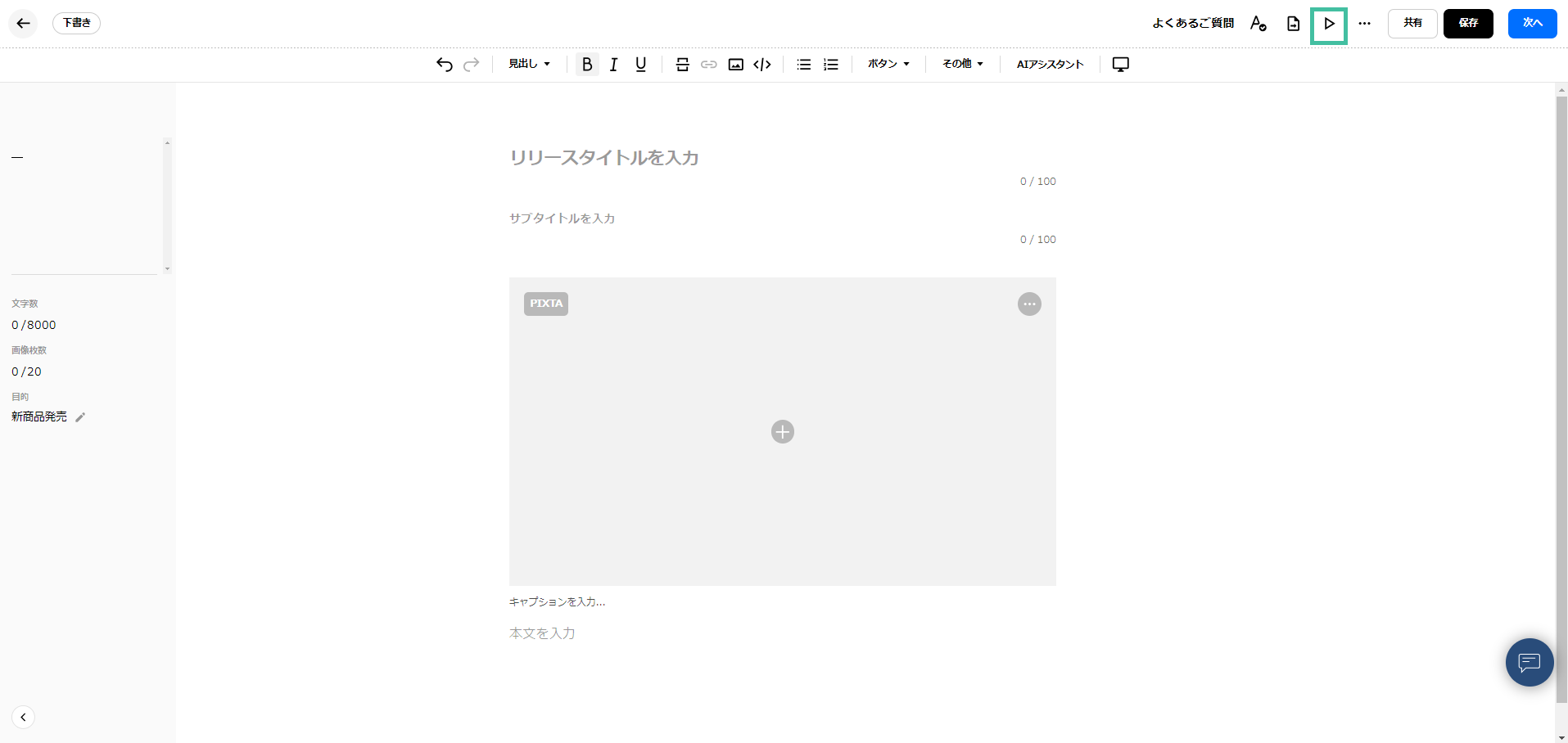This screenshot has width=1568, height=743.
Task: Expand the 見出し heading dropdown
Action: tap(529, 64)
